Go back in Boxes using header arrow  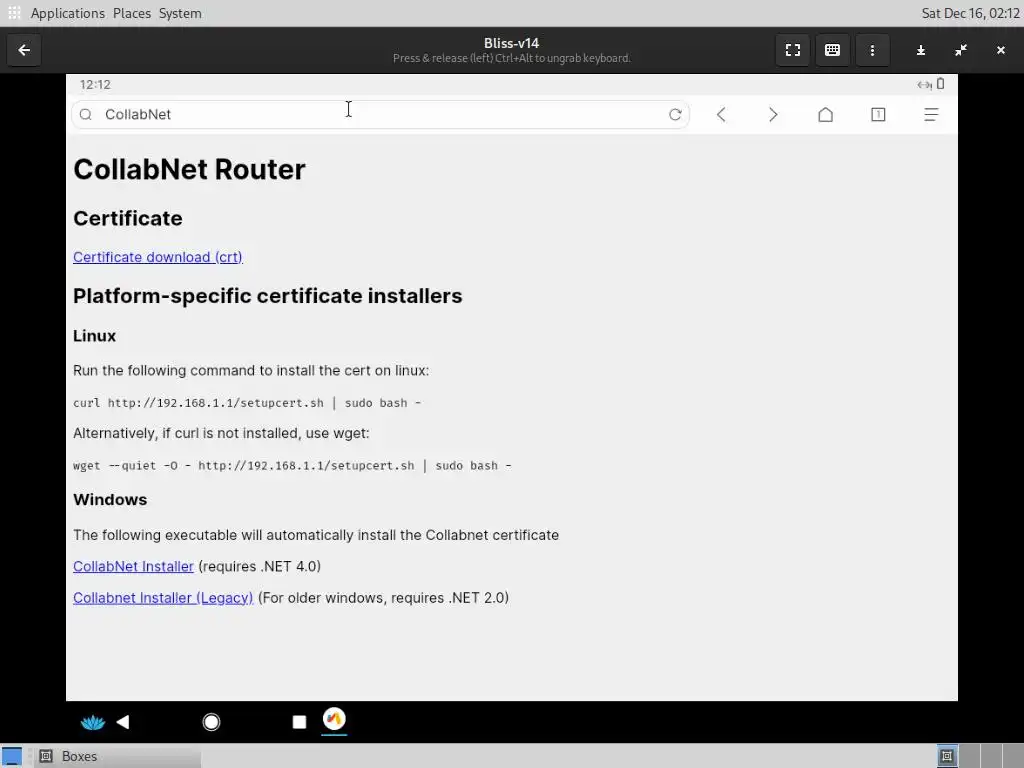pos(24,50)
